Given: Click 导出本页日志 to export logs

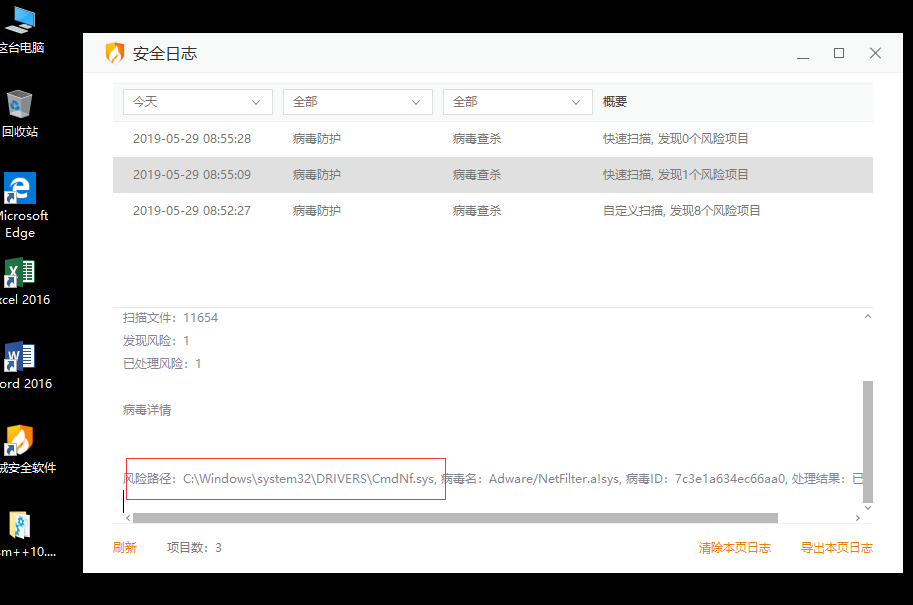Looking at the screenshot, I should 837,547.
